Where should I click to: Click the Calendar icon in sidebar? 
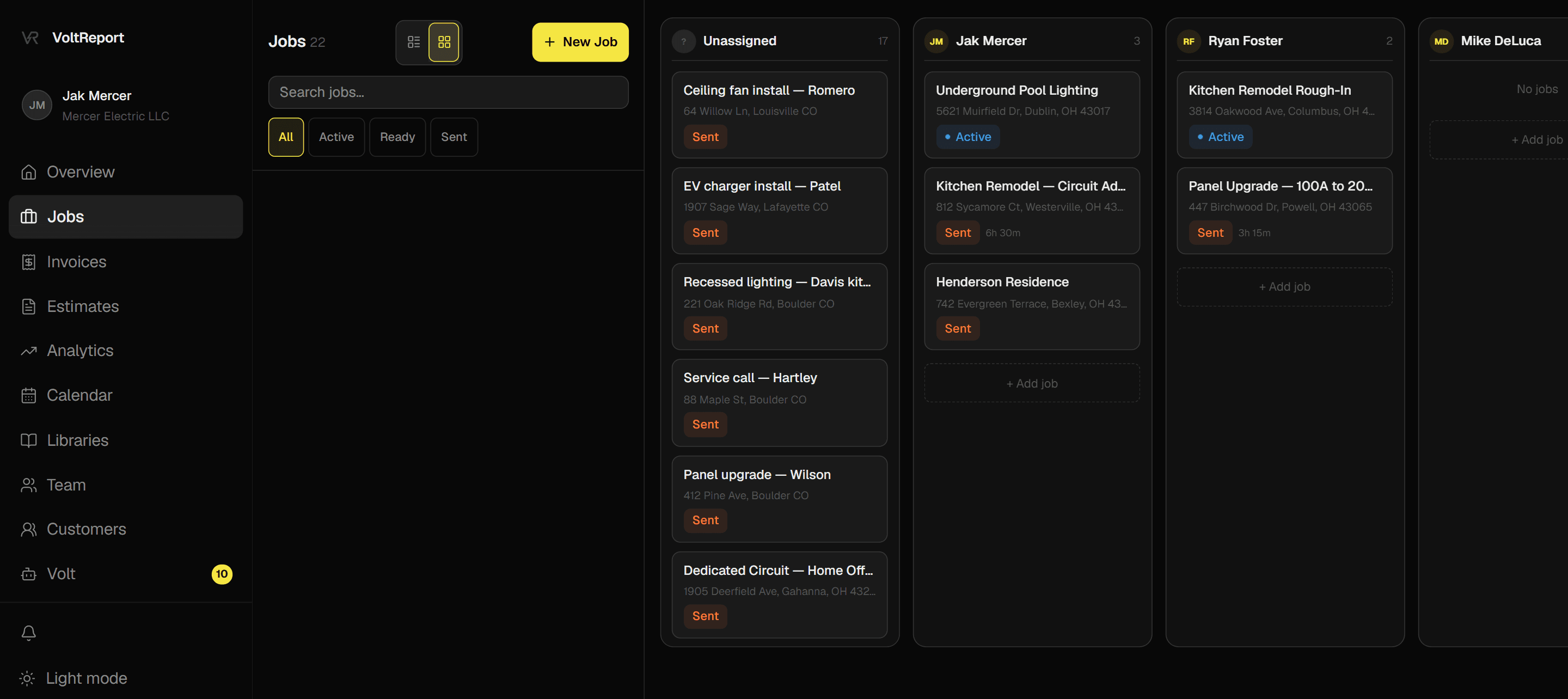(29, 396)
